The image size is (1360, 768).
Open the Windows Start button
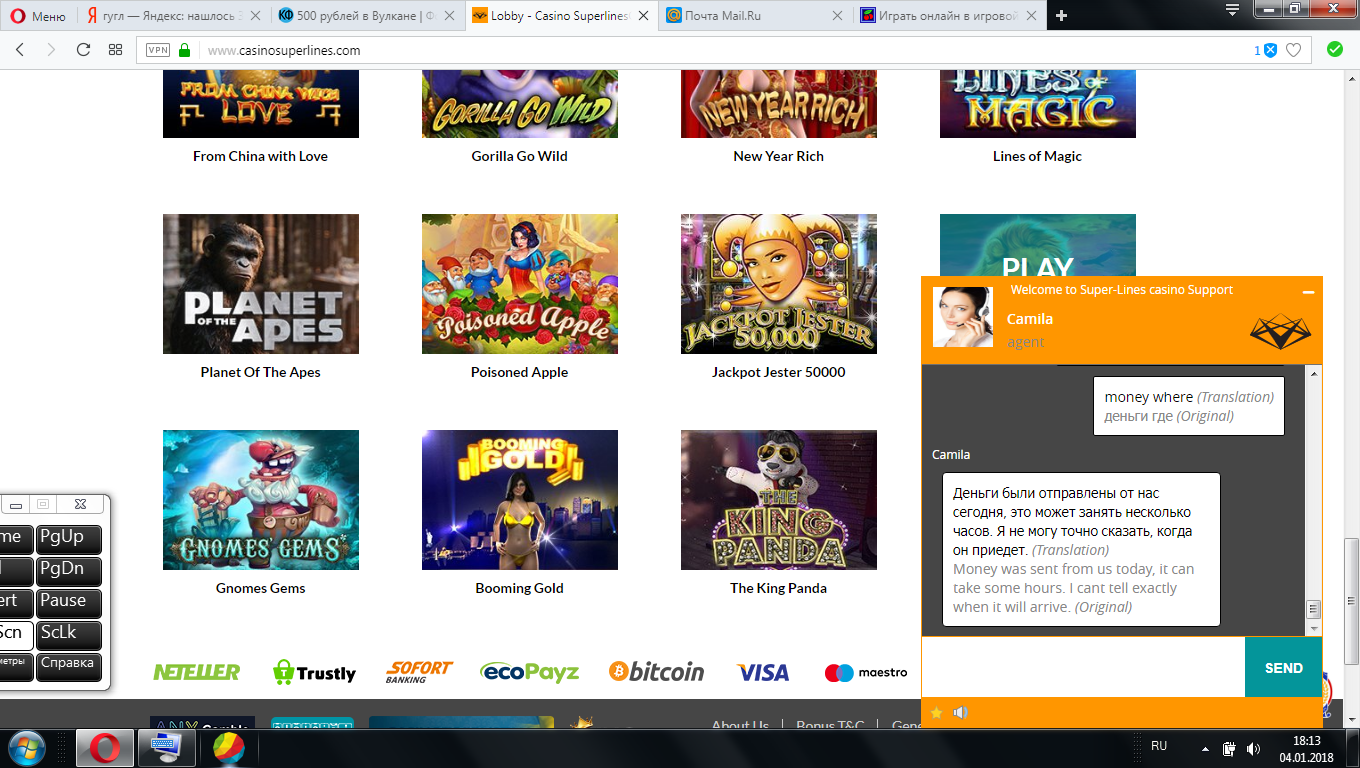coord(27,748)
